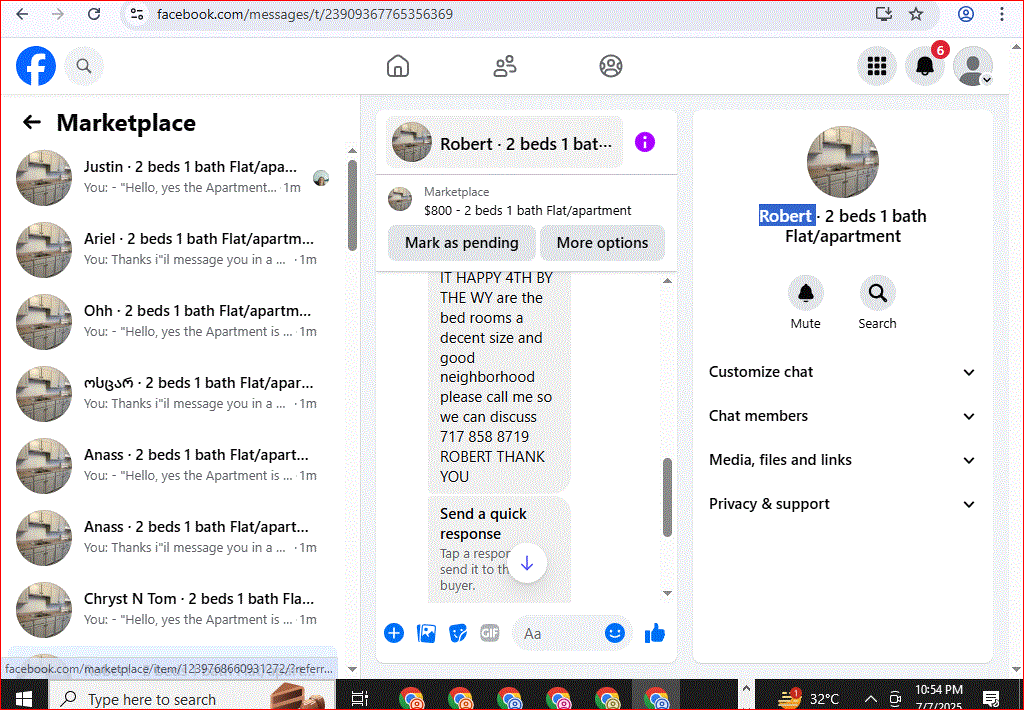This screenshot has height=710, width=1024.
Task: Open the Facebook search magnifier
Action: (x=84, y=66)
